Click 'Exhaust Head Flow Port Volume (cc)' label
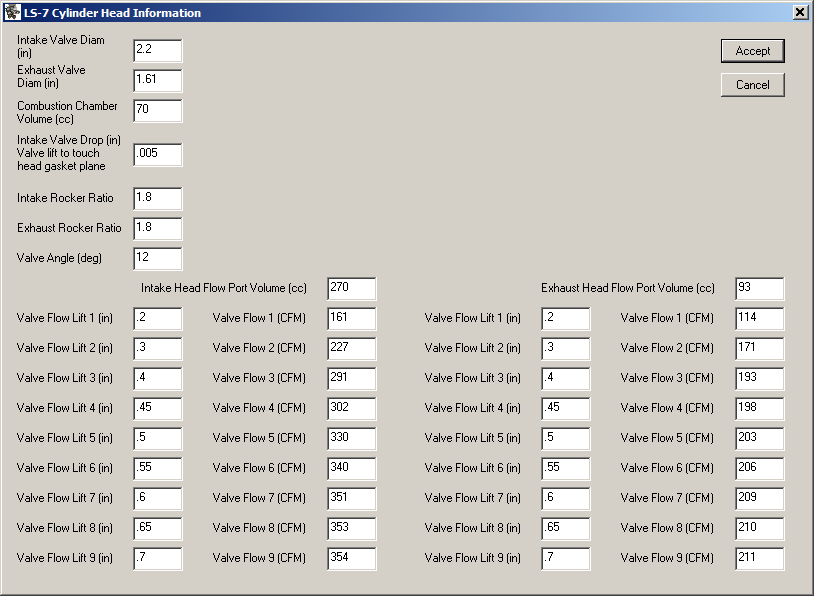The width and height of the screenshot is (814, 596). (x=628, y=288)
